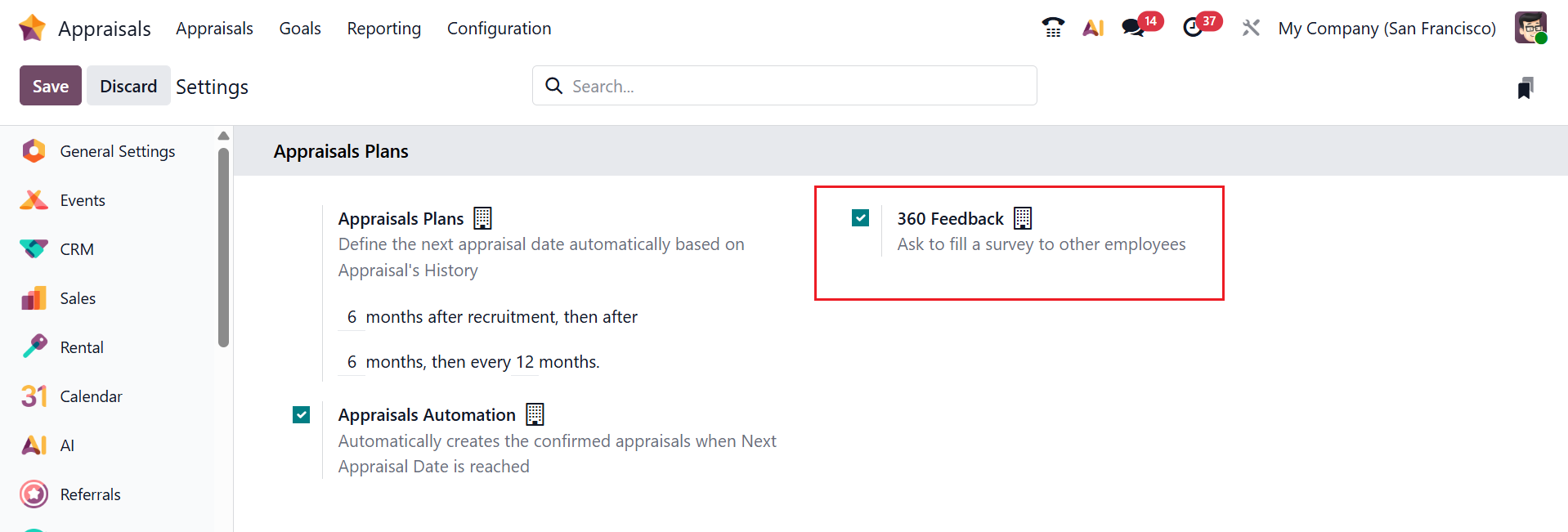Click the Discard button
The image size is (1568, 532).
(128, 86)
